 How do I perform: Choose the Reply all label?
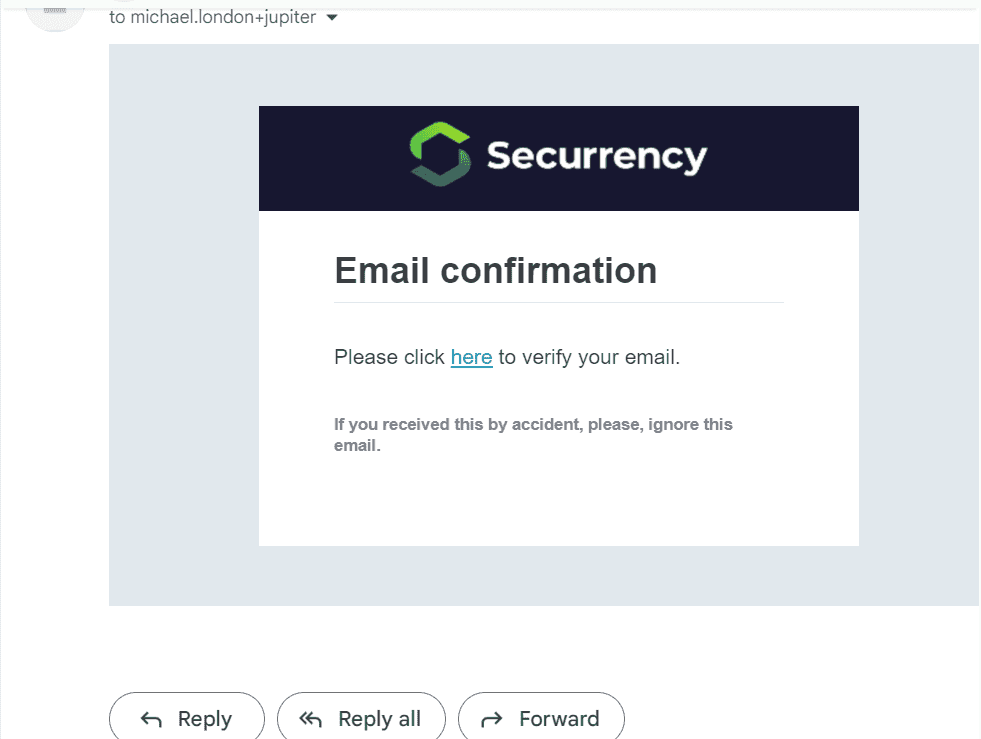[x=380, y=719]
